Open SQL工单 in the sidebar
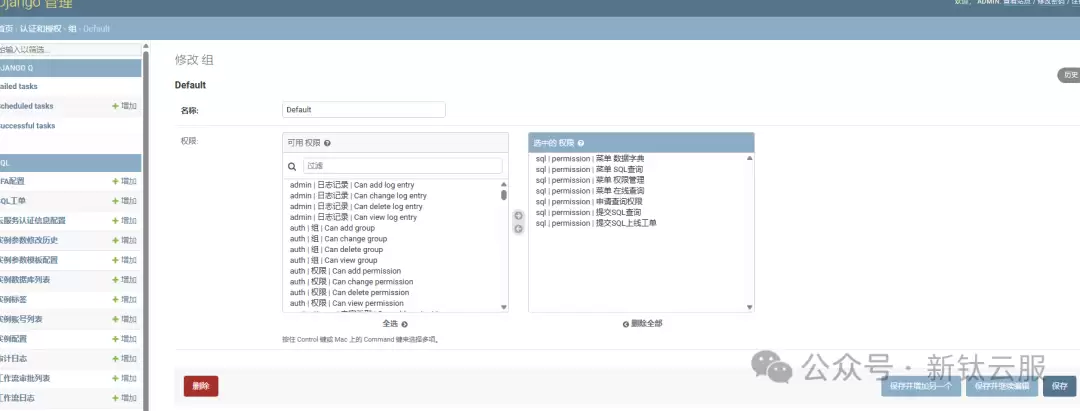Screen dimensions: 1080x411 tap(13, 201)
